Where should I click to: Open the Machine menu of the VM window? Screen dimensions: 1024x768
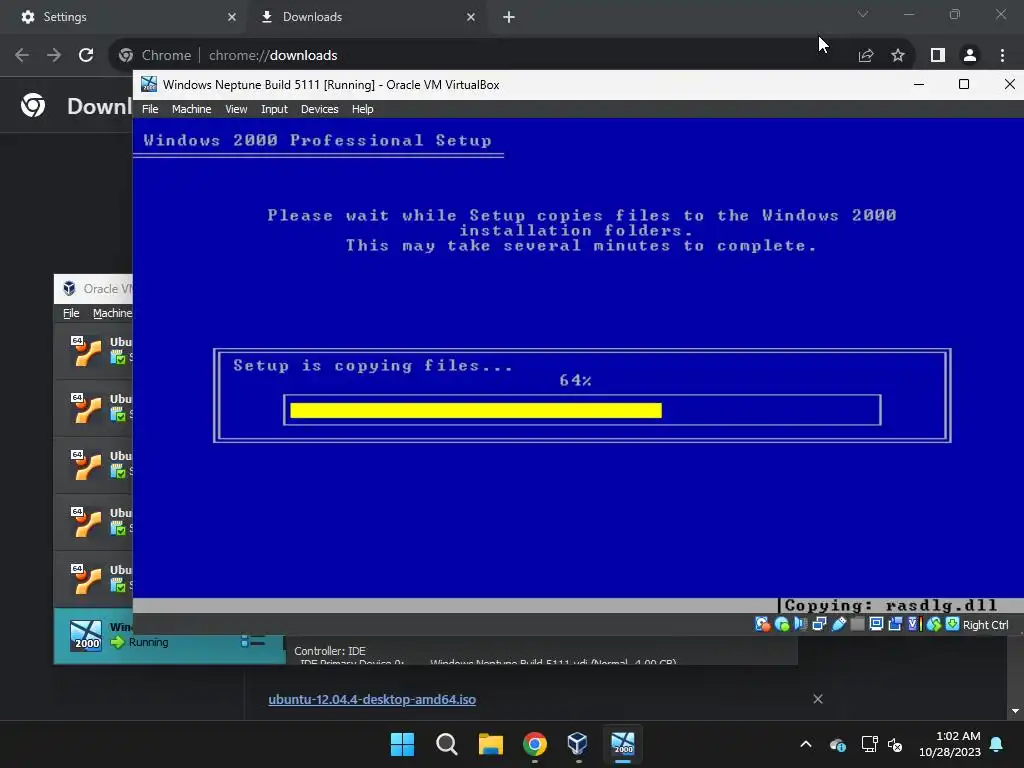click(x=191, y=109)
